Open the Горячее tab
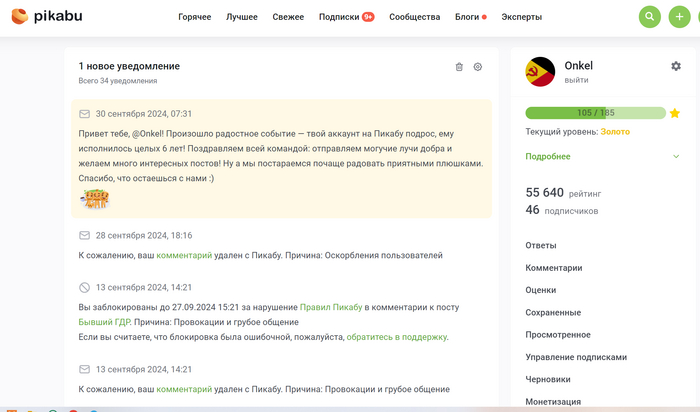The height and width of the screenshot is (412, 700). 195,17
